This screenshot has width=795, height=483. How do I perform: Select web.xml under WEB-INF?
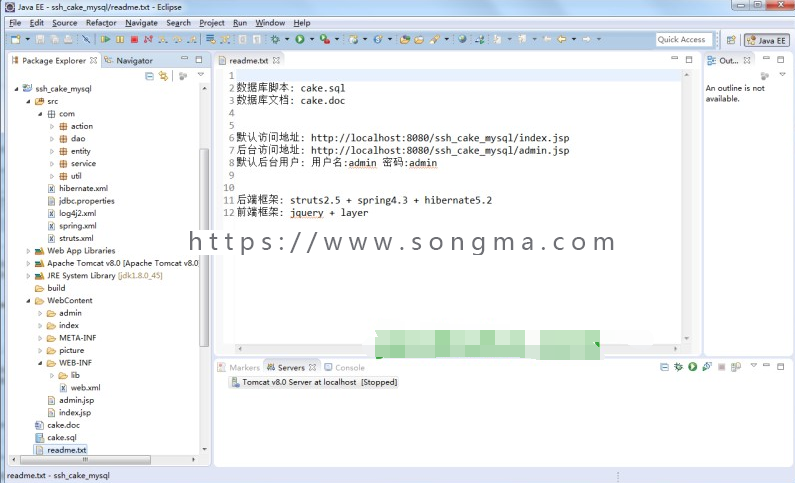tap(80, 388)
